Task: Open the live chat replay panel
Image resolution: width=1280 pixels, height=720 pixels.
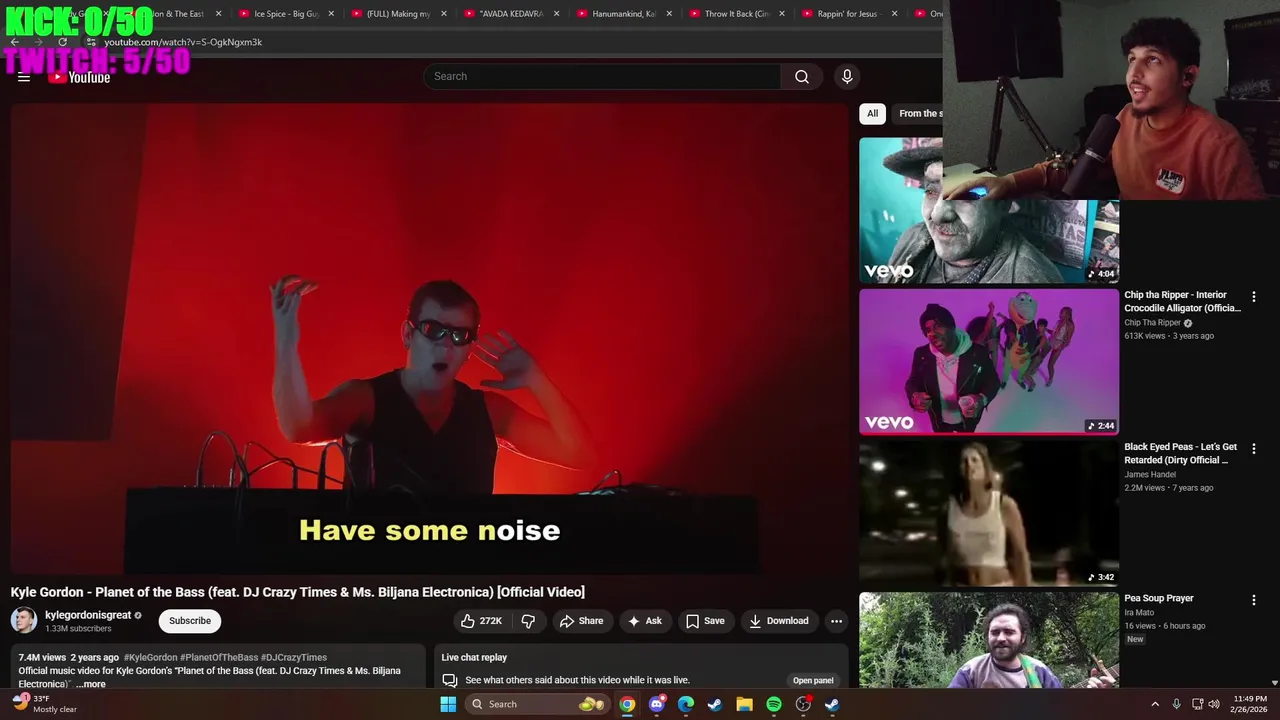Action: (813, 680)
